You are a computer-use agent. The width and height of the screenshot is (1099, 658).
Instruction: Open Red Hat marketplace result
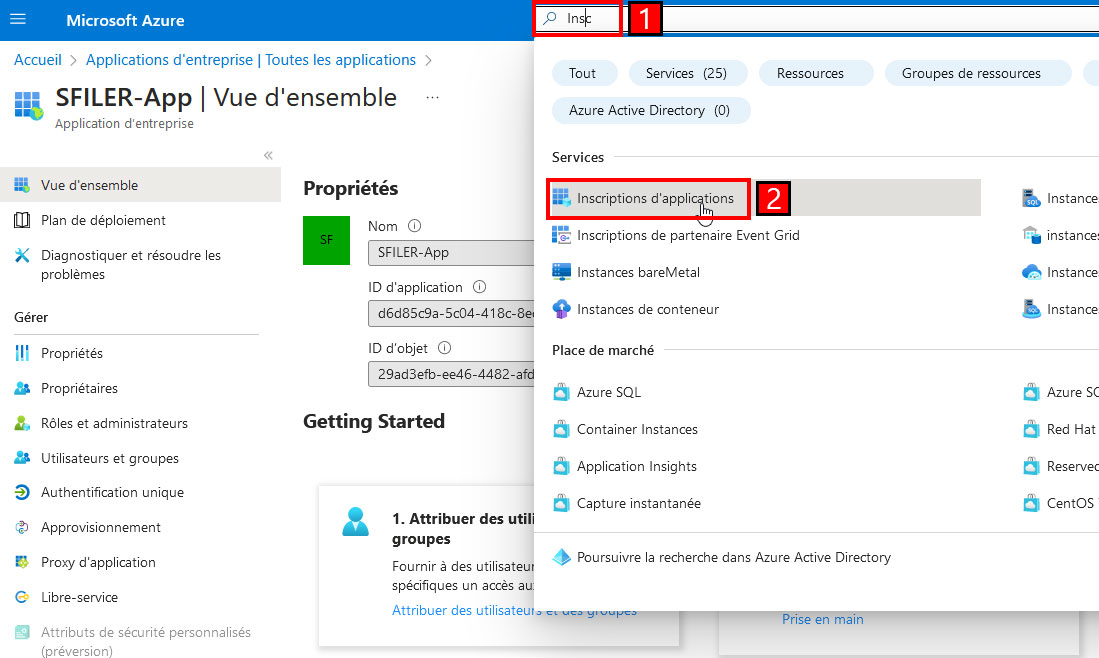point(1071,430)
